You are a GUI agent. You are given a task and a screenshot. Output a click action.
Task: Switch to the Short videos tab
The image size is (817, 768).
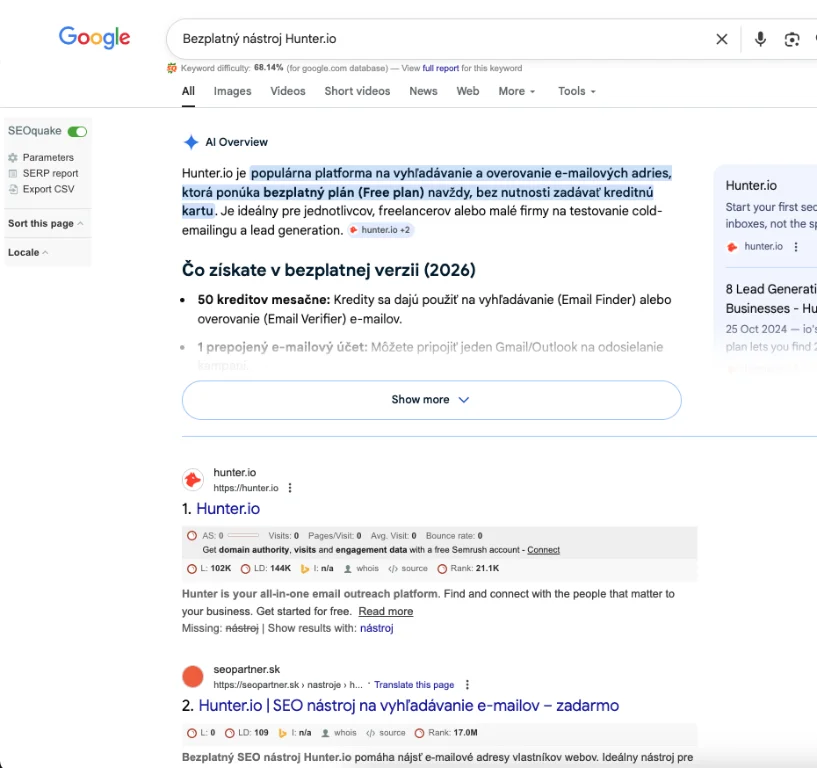click(x=357, y=91)
